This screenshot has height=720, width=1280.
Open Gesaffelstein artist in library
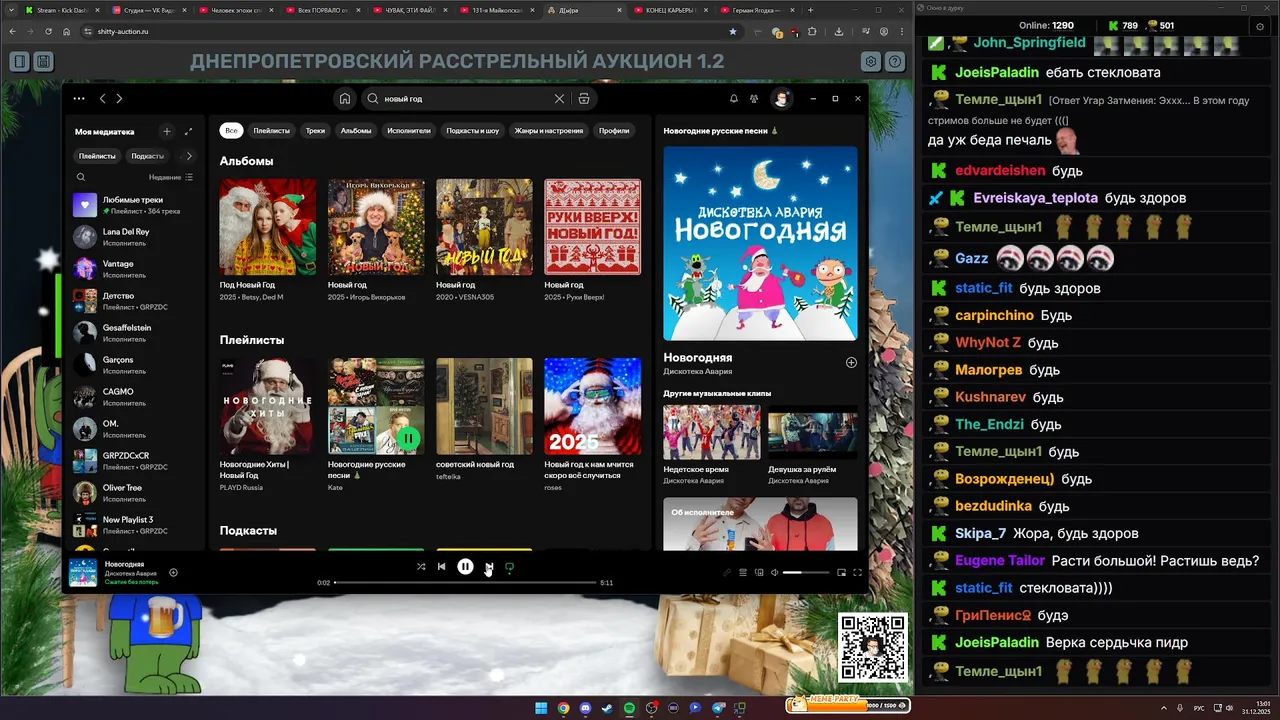tap(134, 333)
